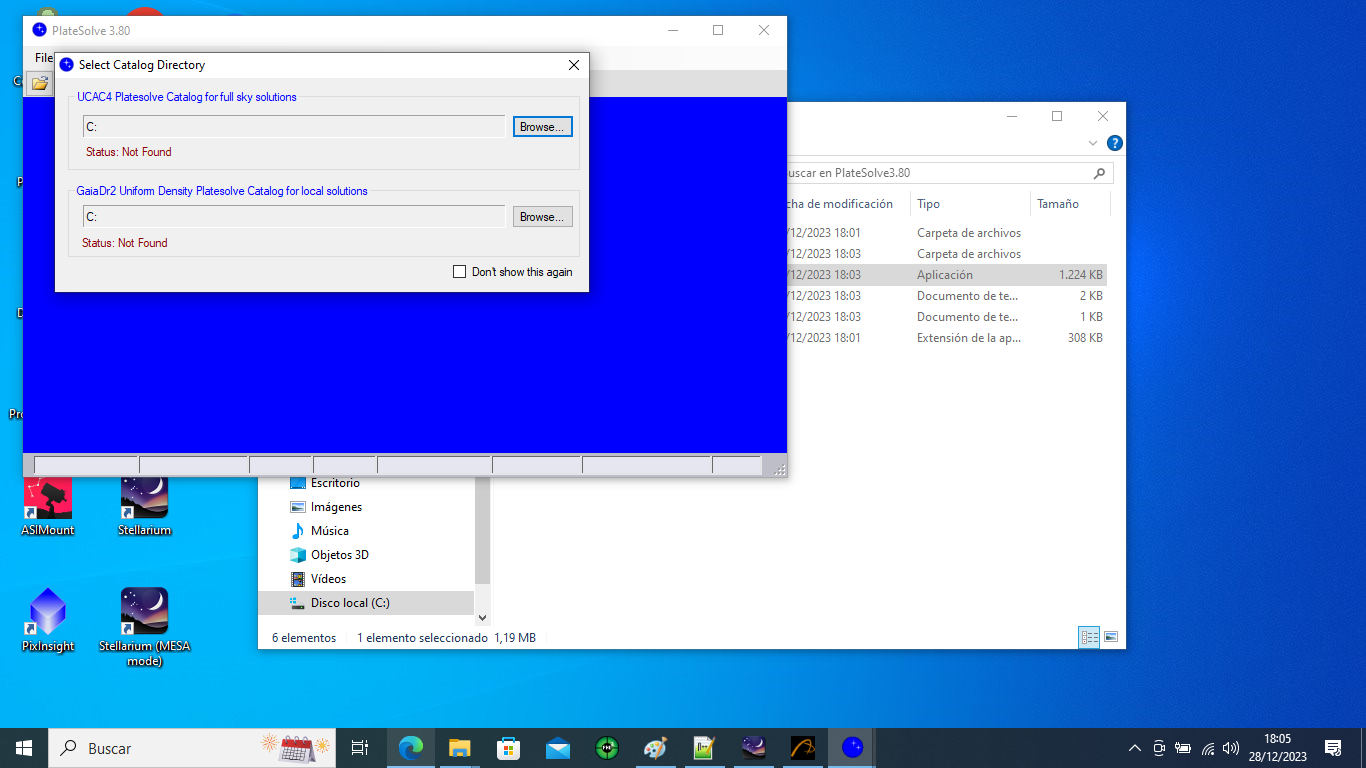Select the Aplicación file row in Explorer

pyautogui.click(x=947, y=275)
